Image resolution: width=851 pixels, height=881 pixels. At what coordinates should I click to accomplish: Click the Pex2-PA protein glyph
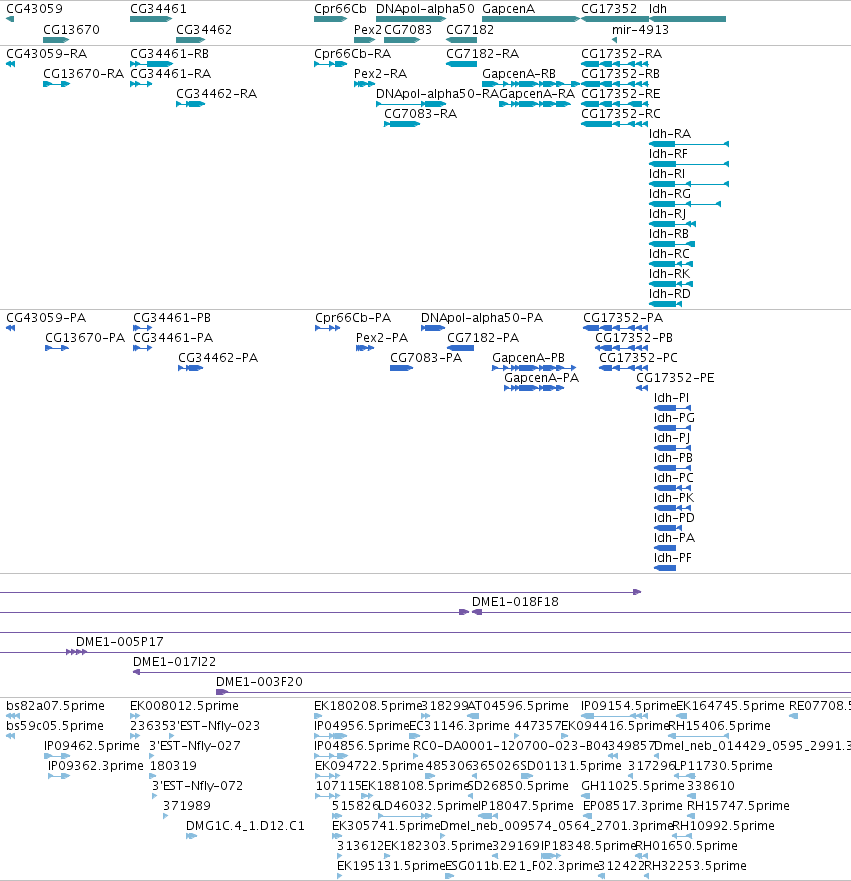[365, 348]
